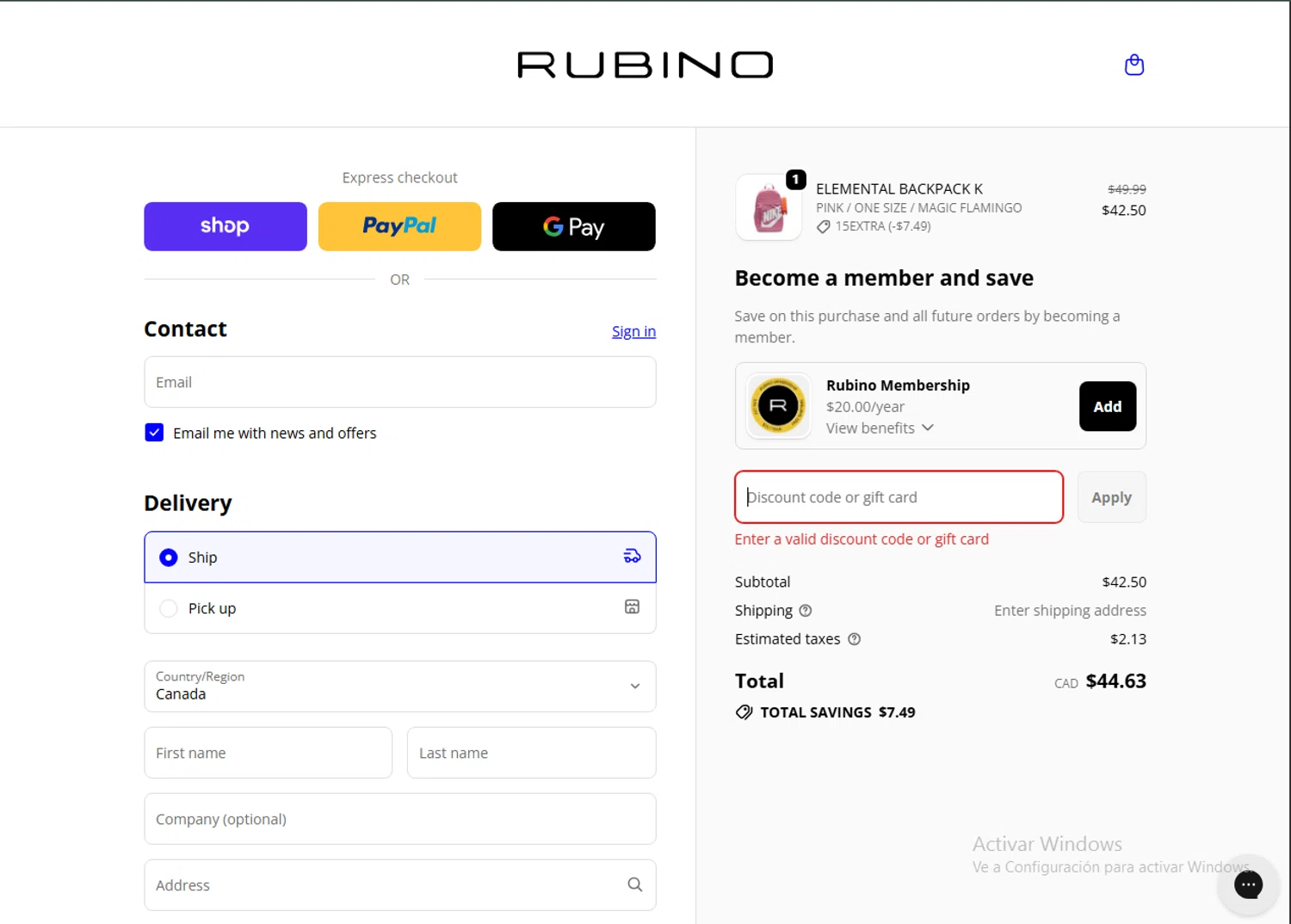Show Shipping help info icon
The image size is (1291, 924).
coord(806,611)
